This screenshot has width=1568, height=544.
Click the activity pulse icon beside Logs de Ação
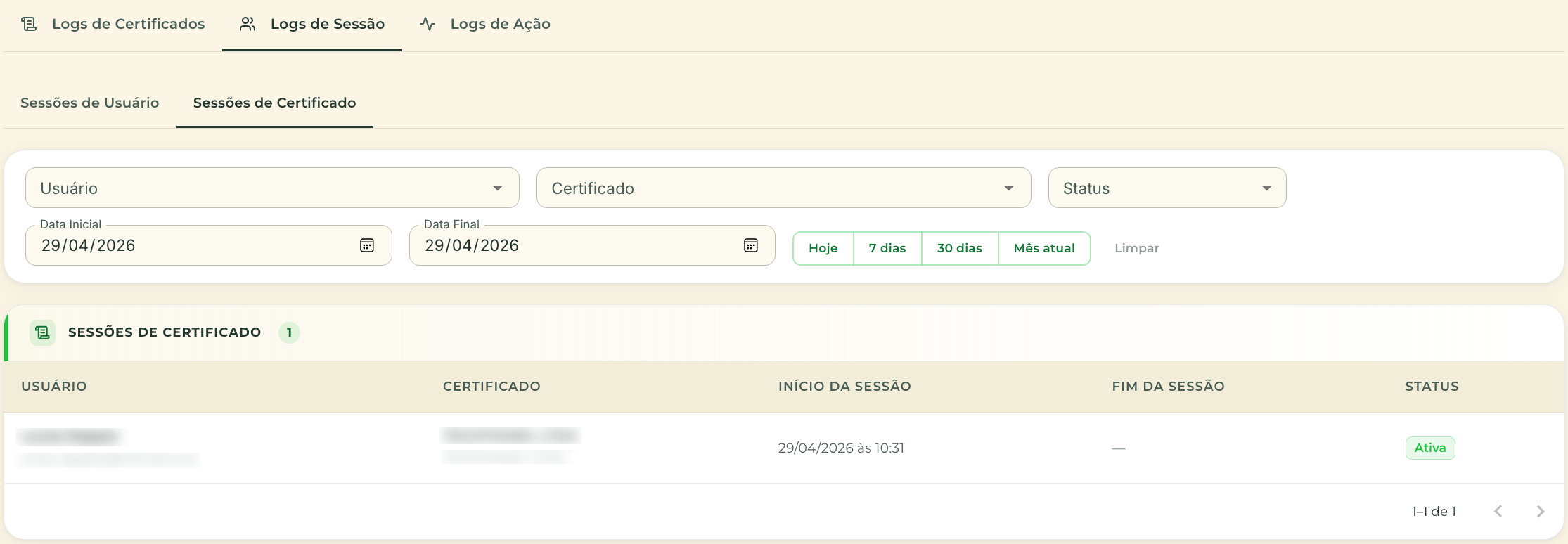tap(428, 24)
